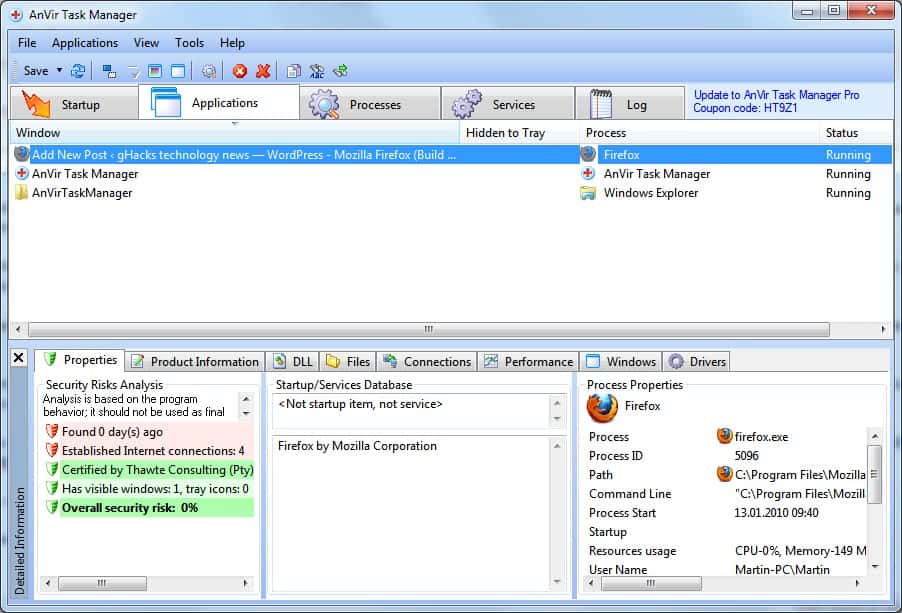Click the 'Firefox by Mozilla Corporation' text
Viewport: 902px width, 613px height.
357,446
